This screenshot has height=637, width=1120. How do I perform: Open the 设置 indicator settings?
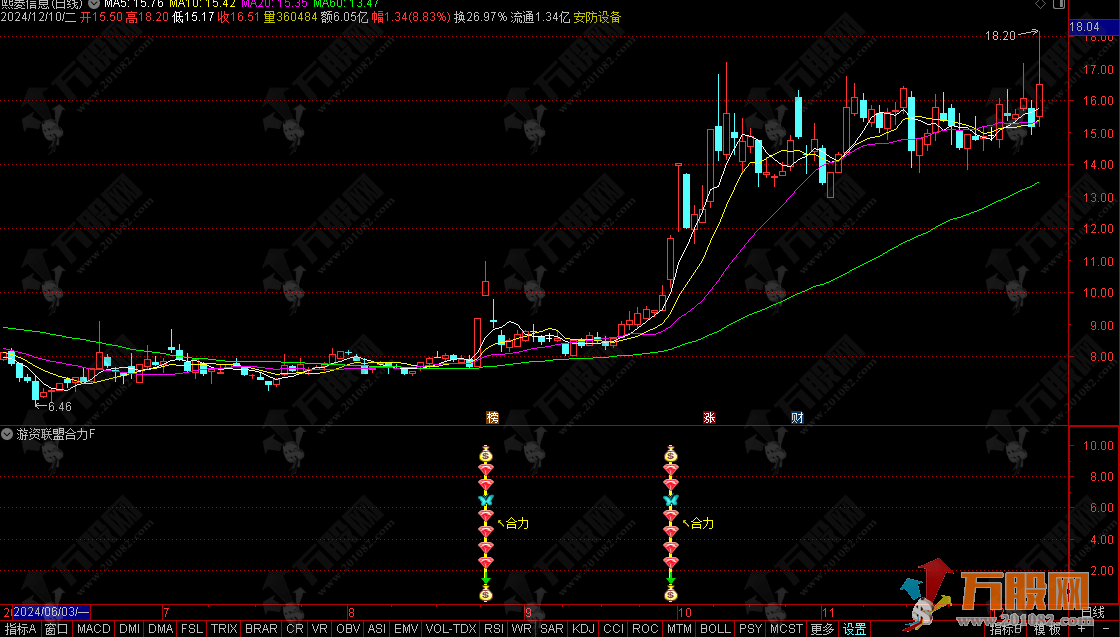854,629
